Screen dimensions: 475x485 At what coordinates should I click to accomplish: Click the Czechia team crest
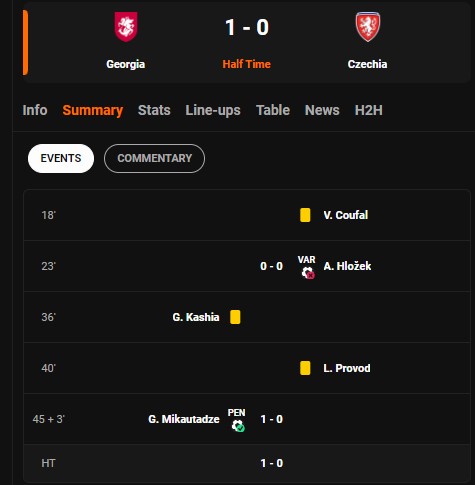(368, 27)
